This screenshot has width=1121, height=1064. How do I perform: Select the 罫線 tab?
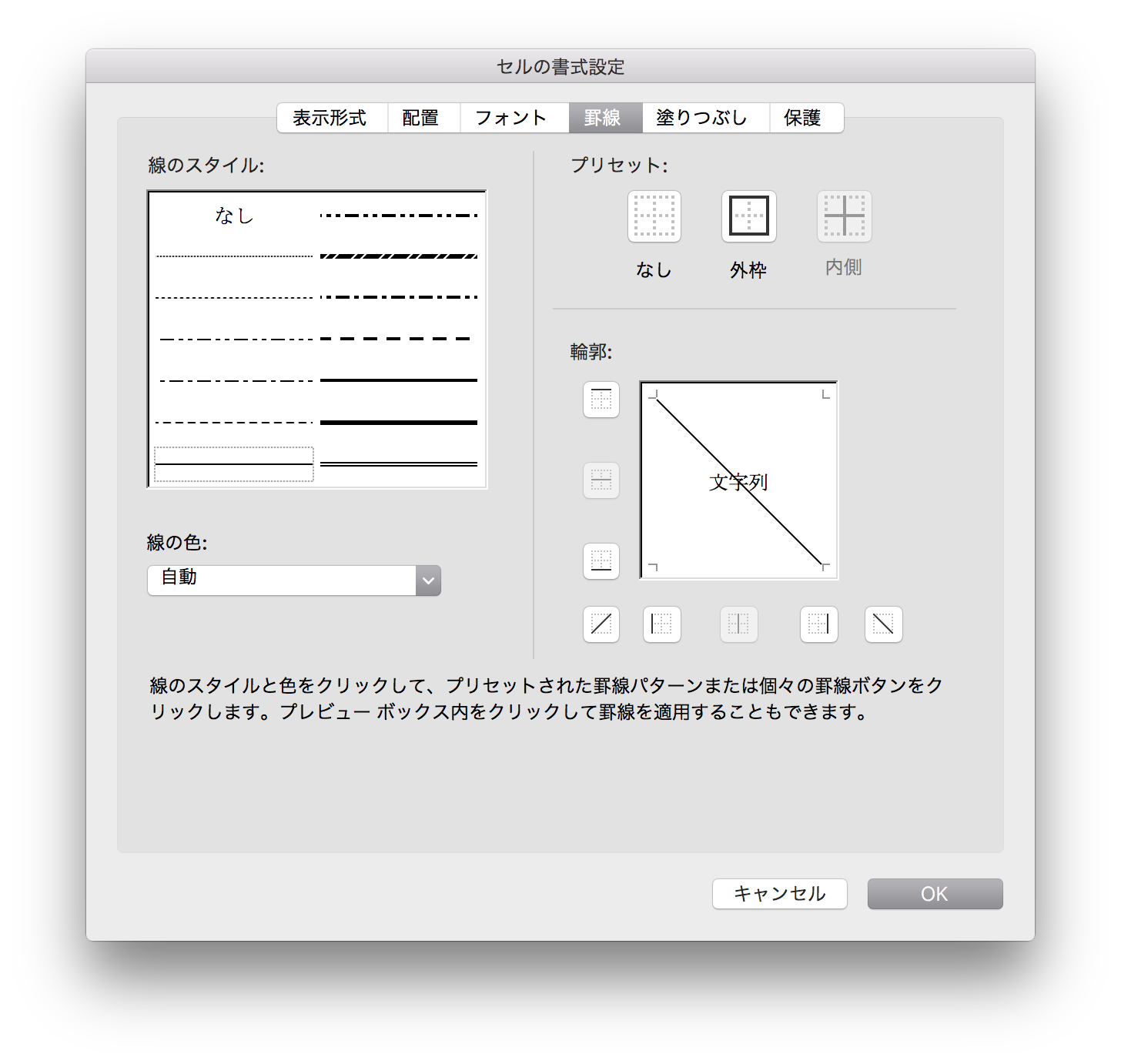click(606, 118)
